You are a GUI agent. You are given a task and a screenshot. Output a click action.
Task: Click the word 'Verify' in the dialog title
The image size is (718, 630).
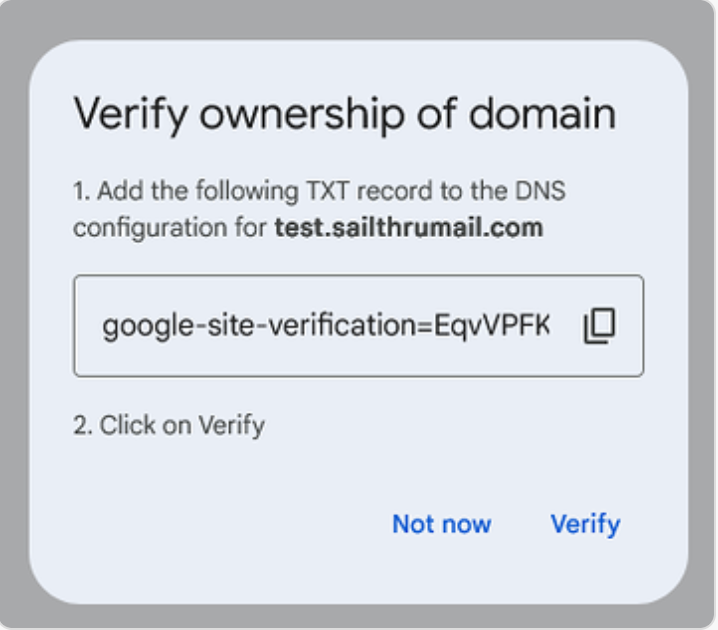pyautogui.click(x=130, y=113)
